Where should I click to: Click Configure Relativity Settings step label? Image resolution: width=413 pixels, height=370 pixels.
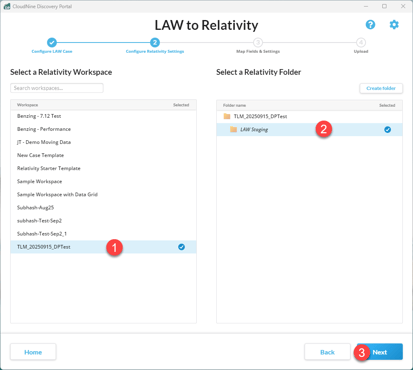[155, 51]
